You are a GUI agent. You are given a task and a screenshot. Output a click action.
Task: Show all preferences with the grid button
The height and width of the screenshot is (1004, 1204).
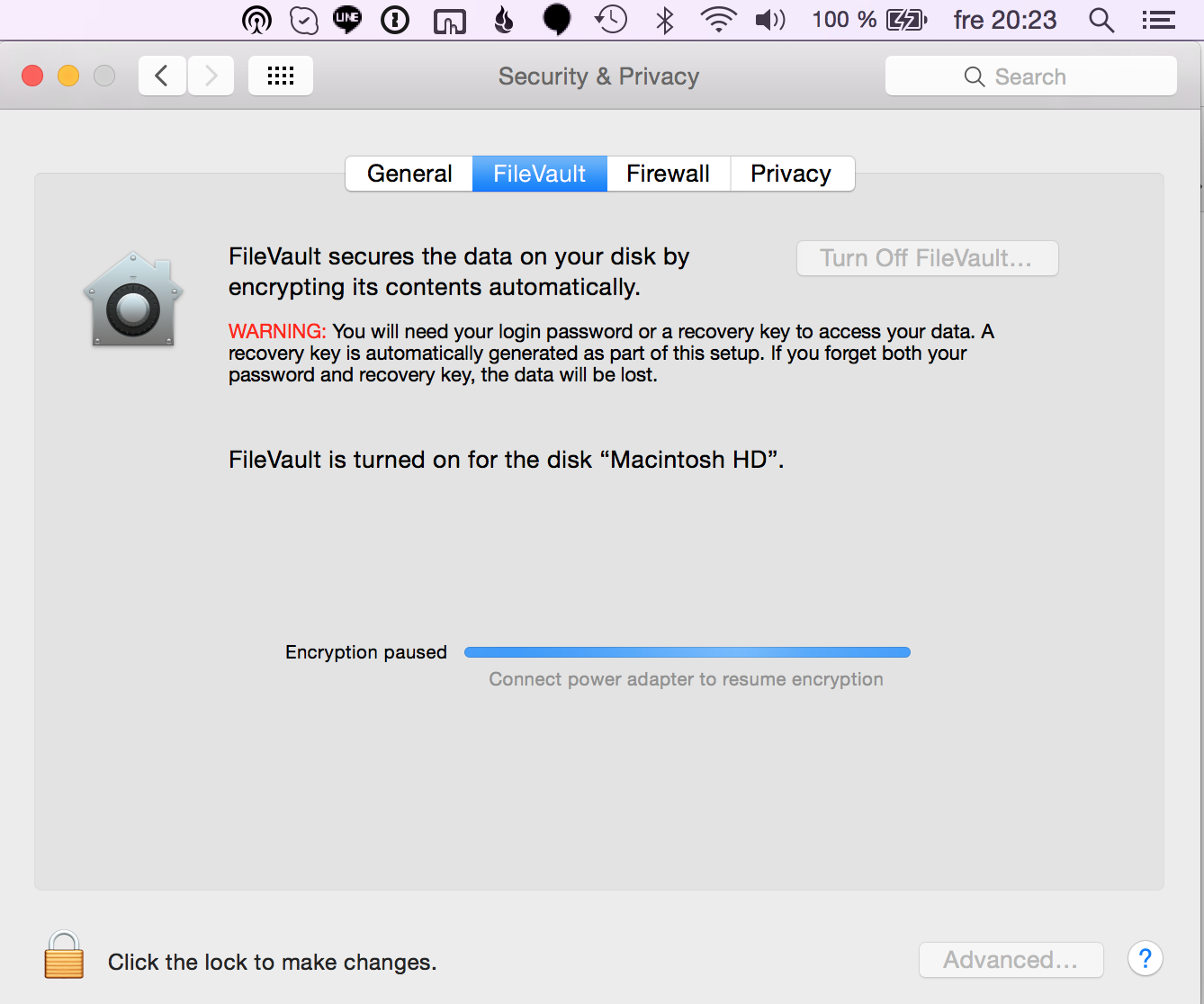click(x=281, y=76)
